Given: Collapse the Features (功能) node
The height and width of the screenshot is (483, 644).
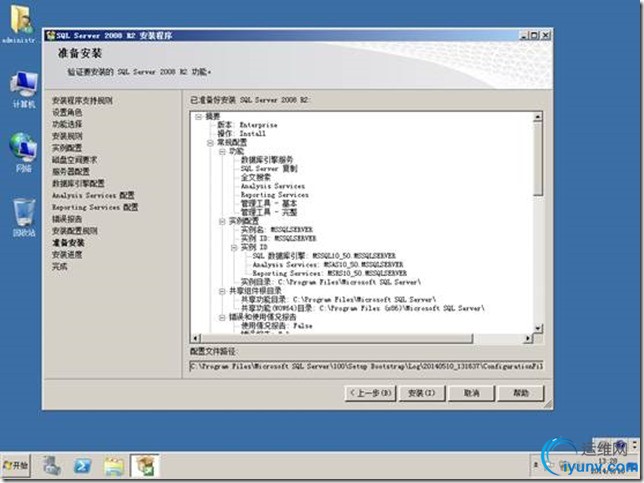Looking at the screenshot, I should (x=222, y=152).
